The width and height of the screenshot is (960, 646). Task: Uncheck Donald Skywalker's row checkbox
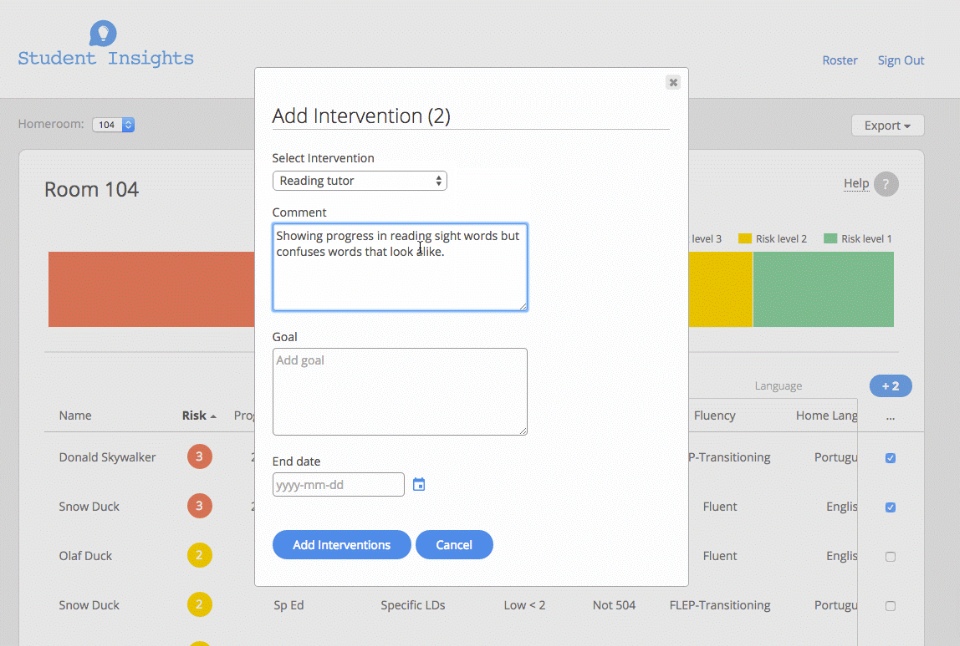tap(890, 458)
